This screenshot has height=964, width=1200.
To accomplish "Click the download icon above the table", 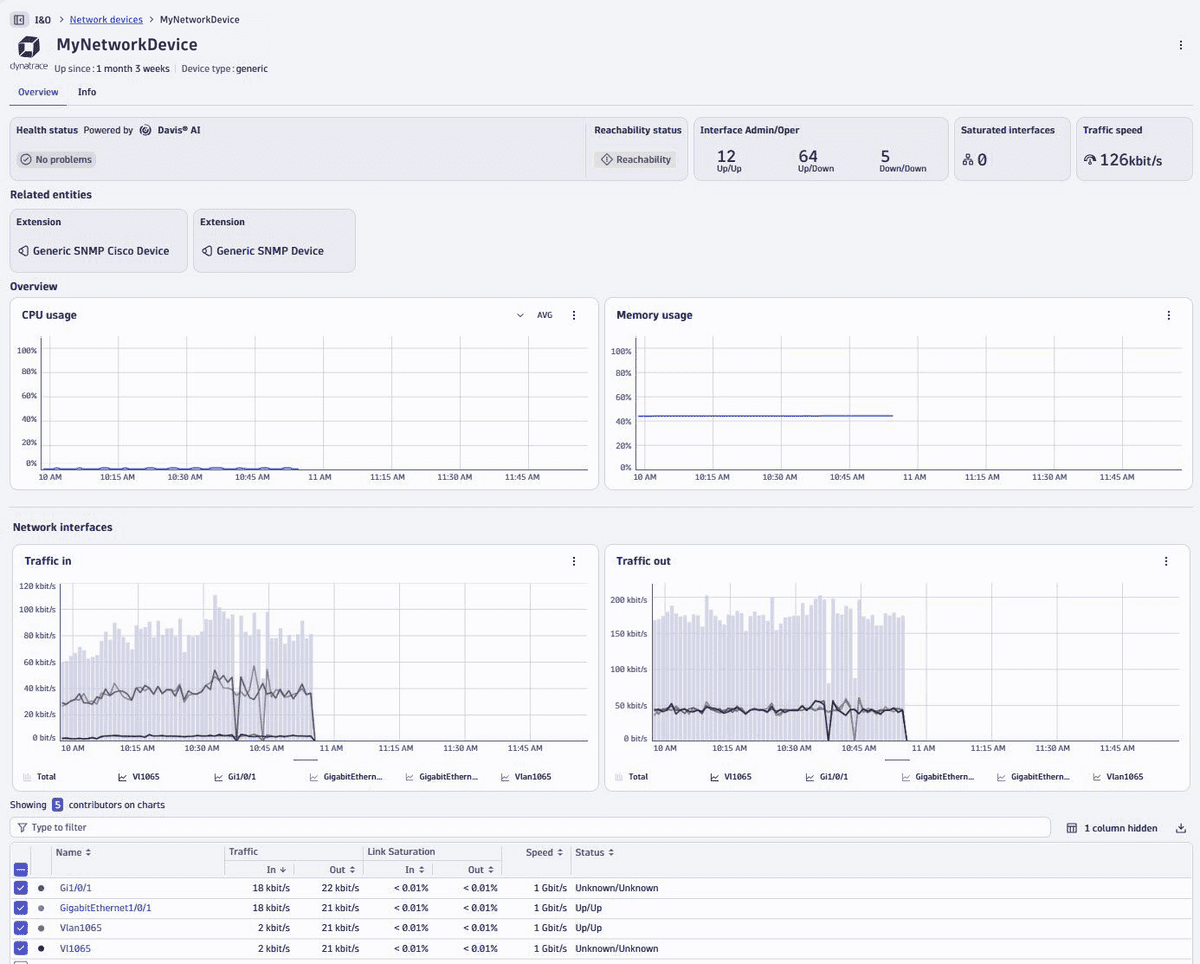I will (x=1181, y=828).
